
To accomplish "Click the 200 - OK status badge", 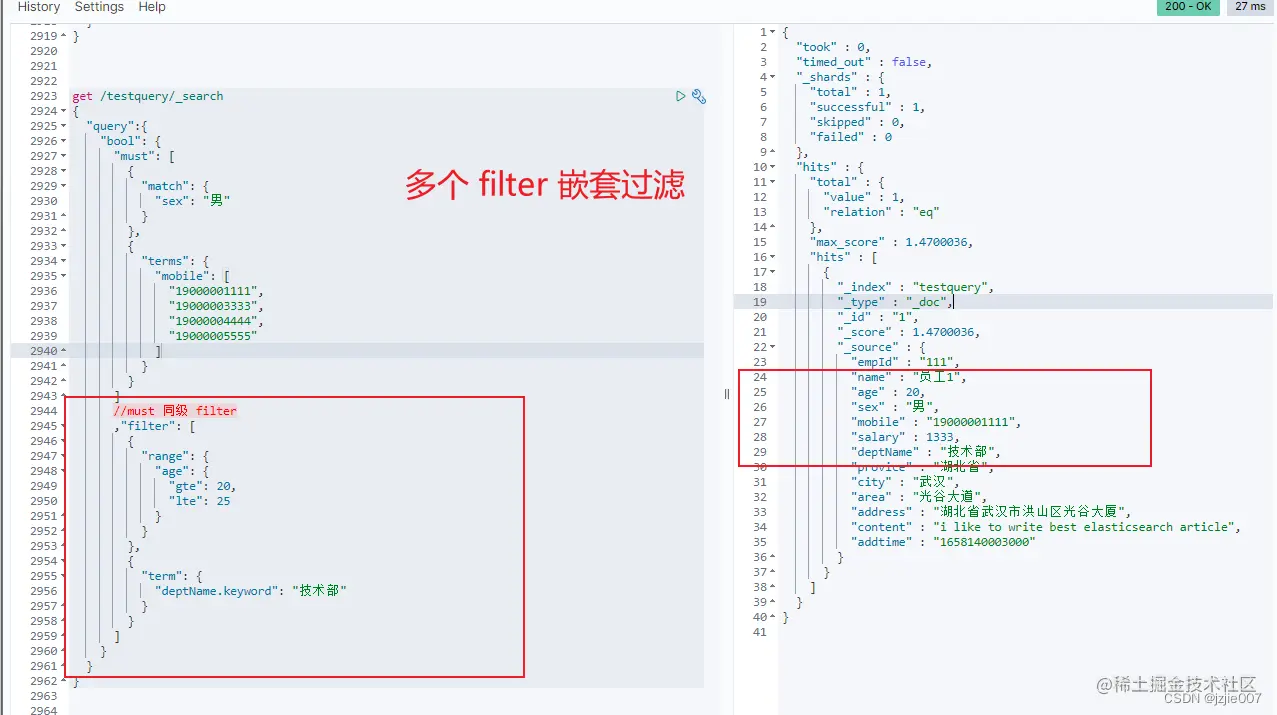I will [x=1188, y=7].
